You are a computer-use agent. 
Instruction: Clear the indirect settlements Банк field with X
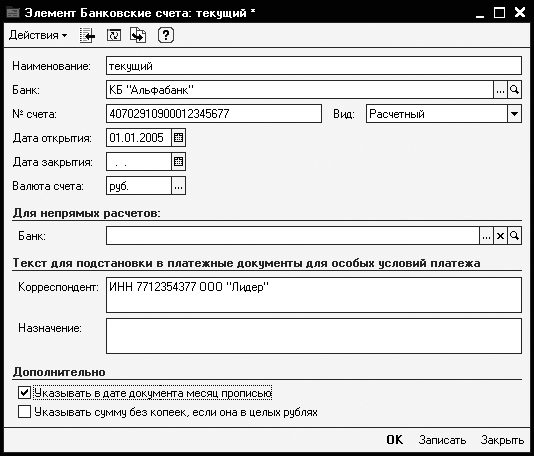tap(500, 236)
